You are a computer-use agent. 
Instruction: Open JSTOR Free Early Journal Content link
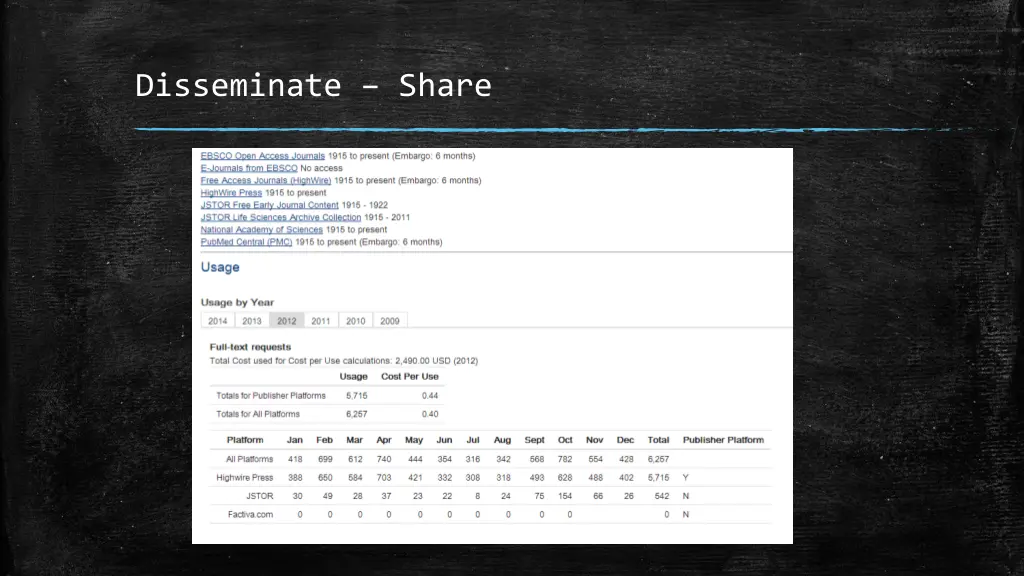coord(270,205)
